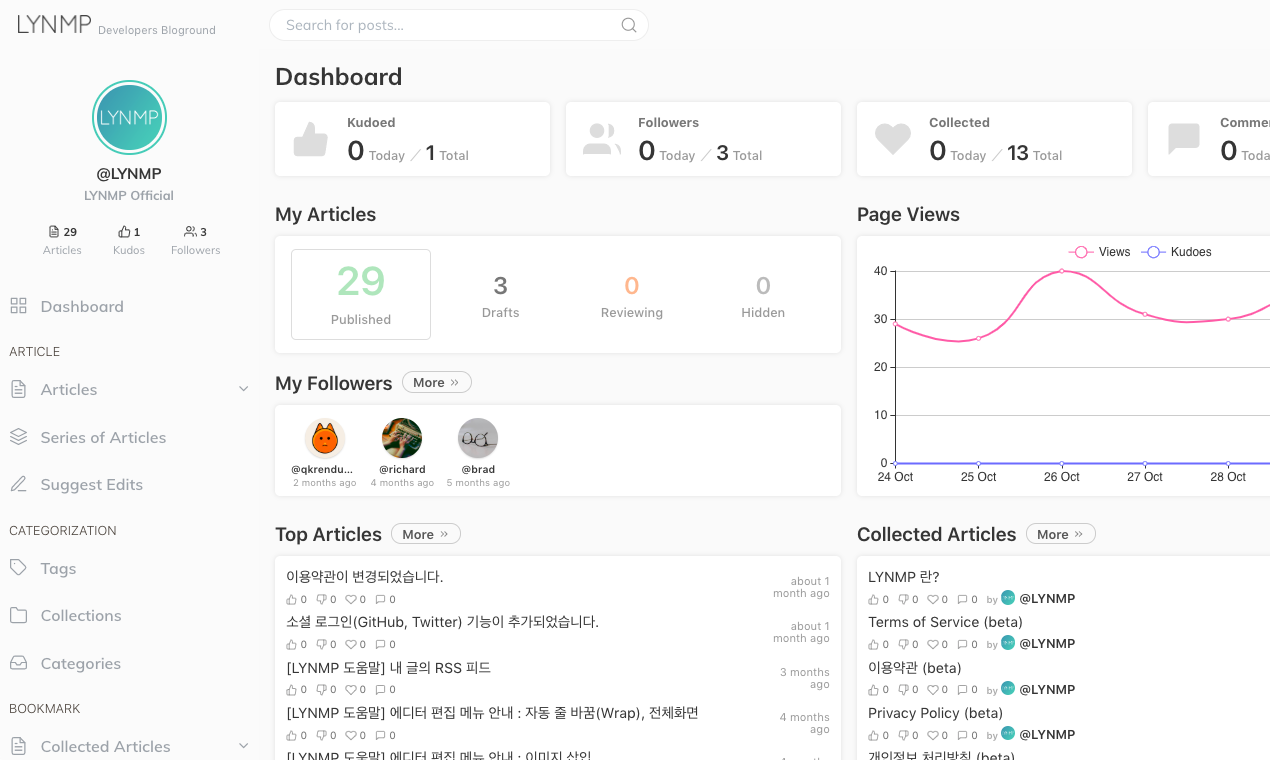Image resolution: width=1270 pixels, height=760 pixels.
Task: Open article 소셜 로그인(GitHub, Twitter) 기능이 추가되었습니다.
Action: [x=442, y=622]
